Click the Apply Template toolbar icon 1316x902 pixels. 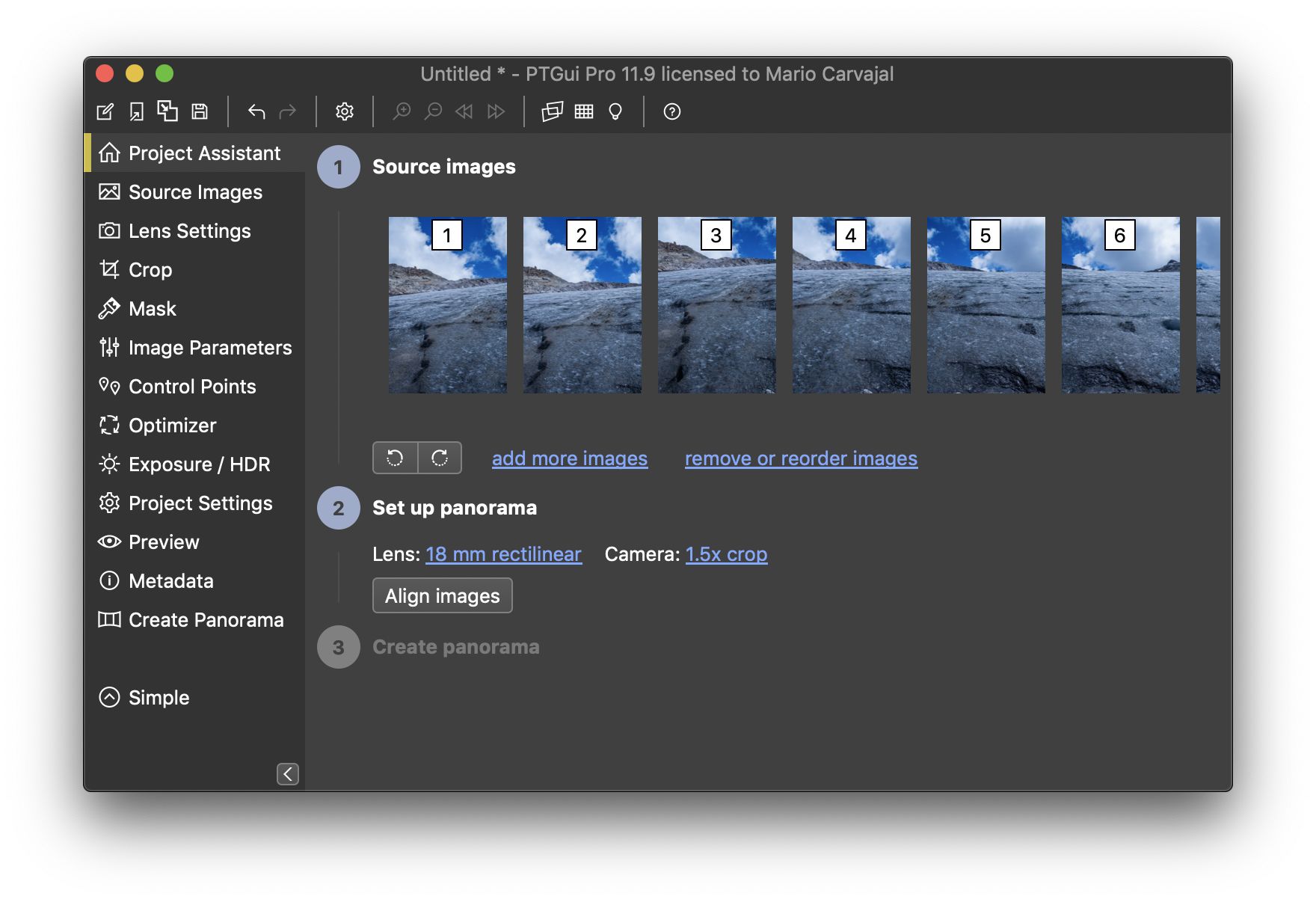[167, 111]
